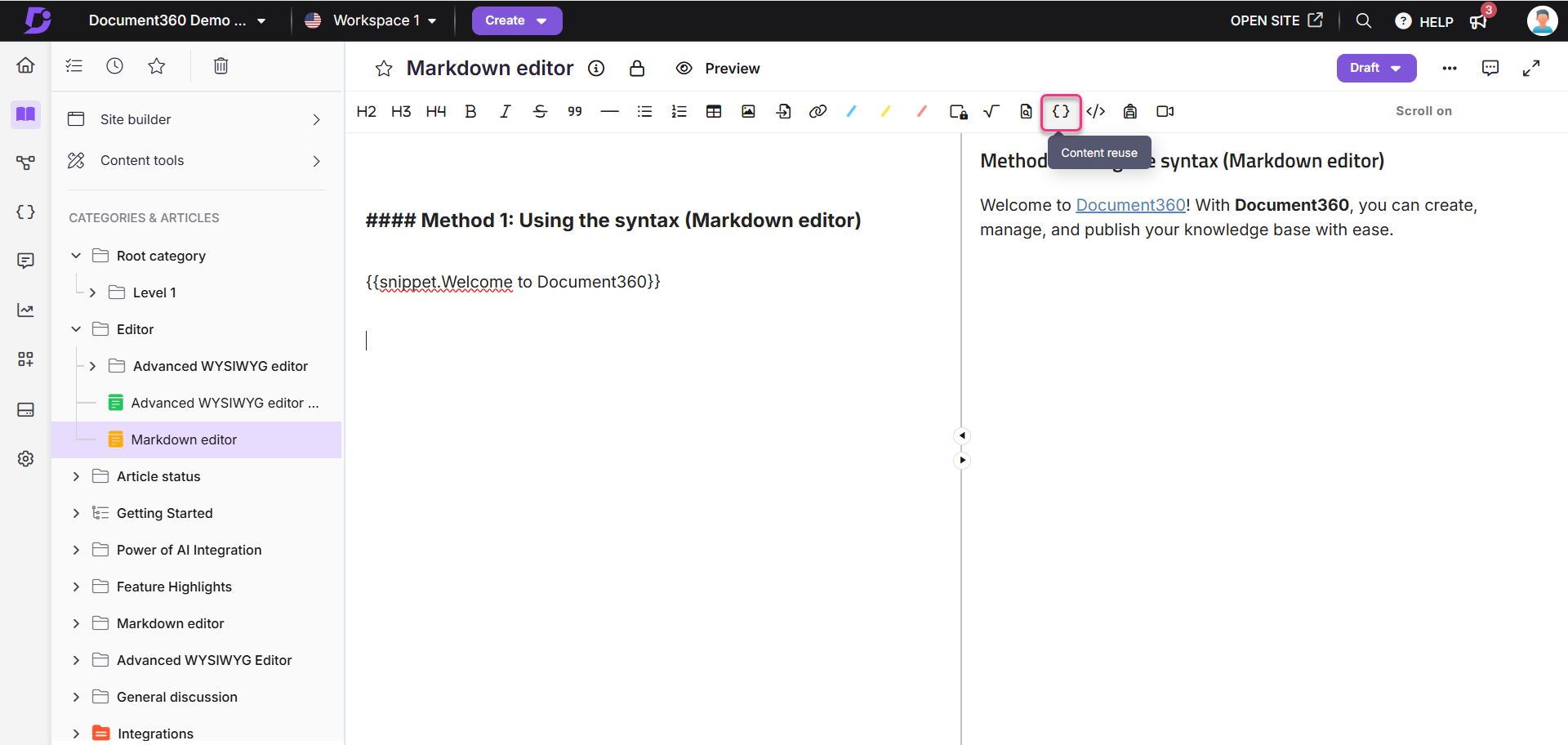Screen dimensions: 1568x745
Task: Open Content reuse curly-braces tool
Action: [x=1061, y=111]
